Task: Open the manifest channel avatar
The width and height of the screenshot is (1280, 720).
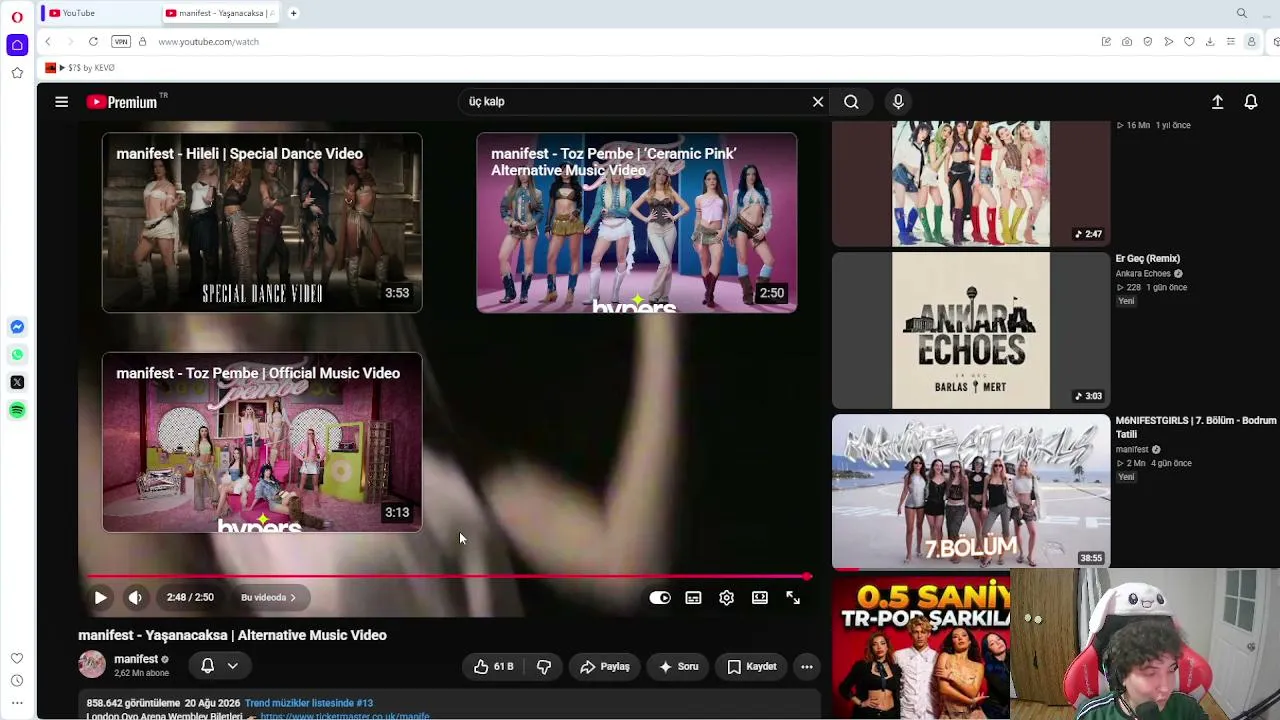Action: point(92,665)
